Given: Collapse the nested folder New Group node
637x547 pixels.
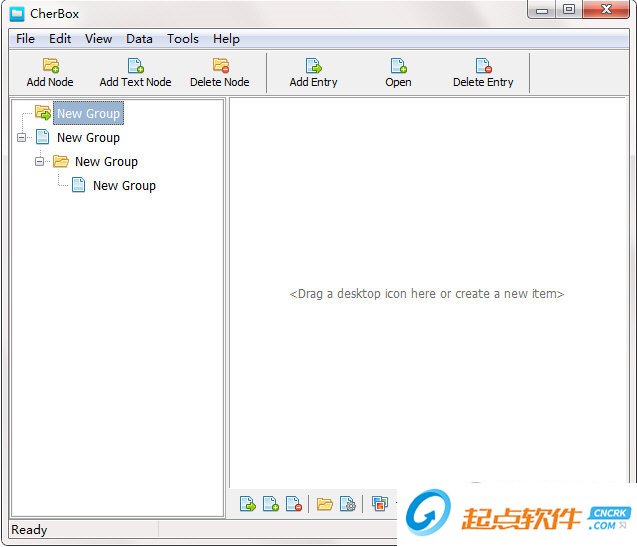Looking at the screenshot, I should coord(39,161).
